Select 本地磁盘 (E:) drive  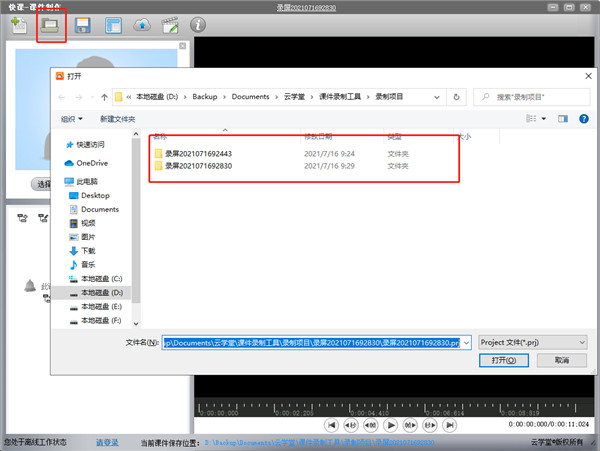[x=101, y=306]
